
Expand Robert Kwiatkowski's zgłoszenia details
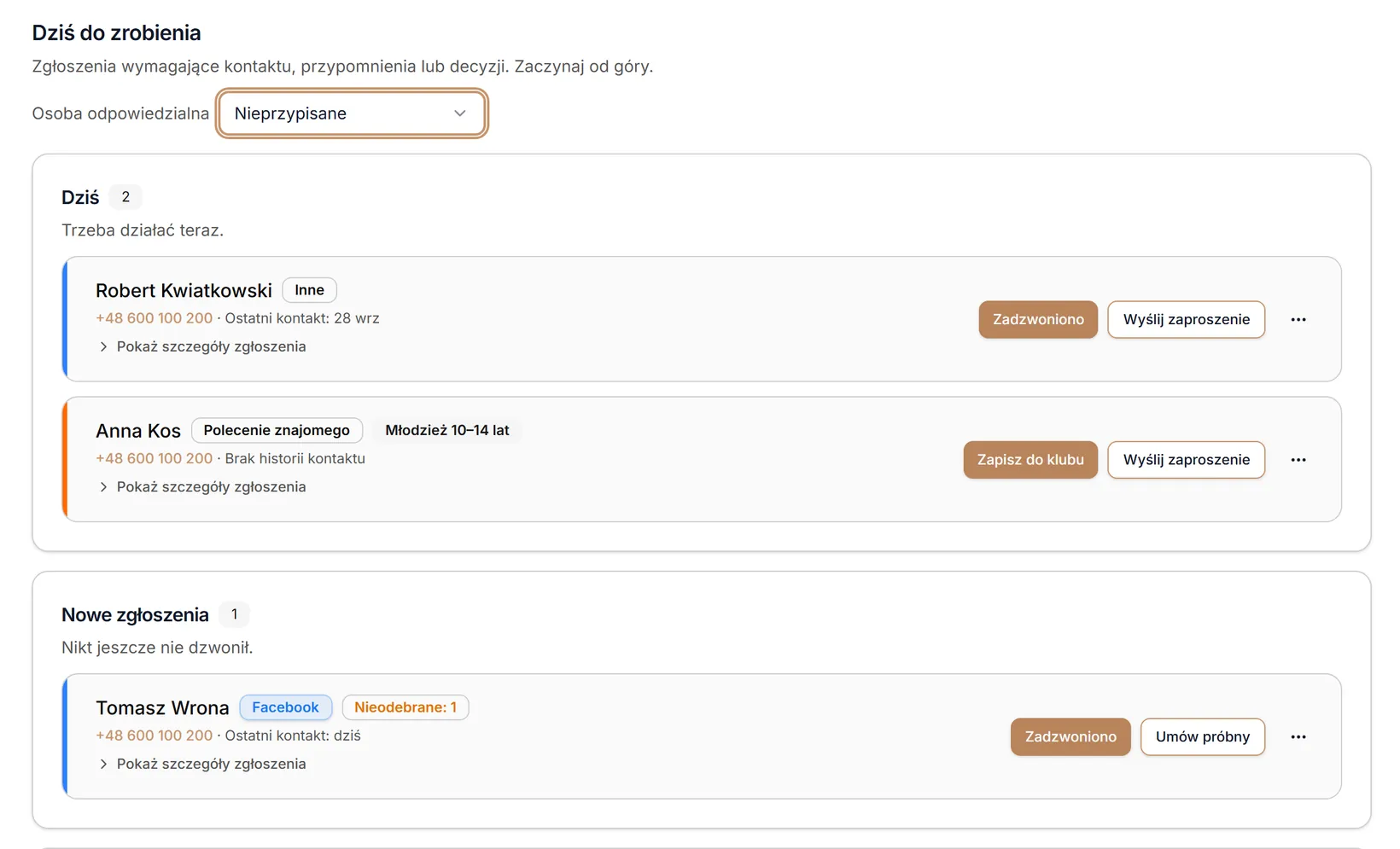(202, 346)
